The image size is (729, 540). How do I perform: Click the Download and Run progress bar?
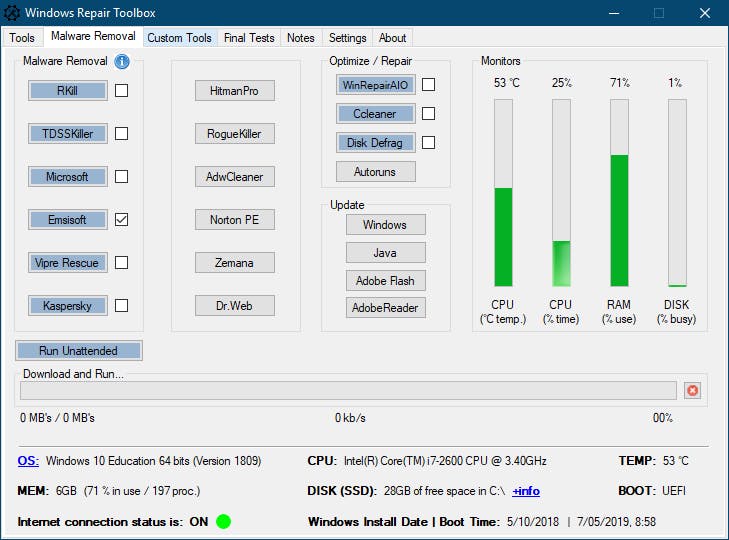tap(348, 391)
